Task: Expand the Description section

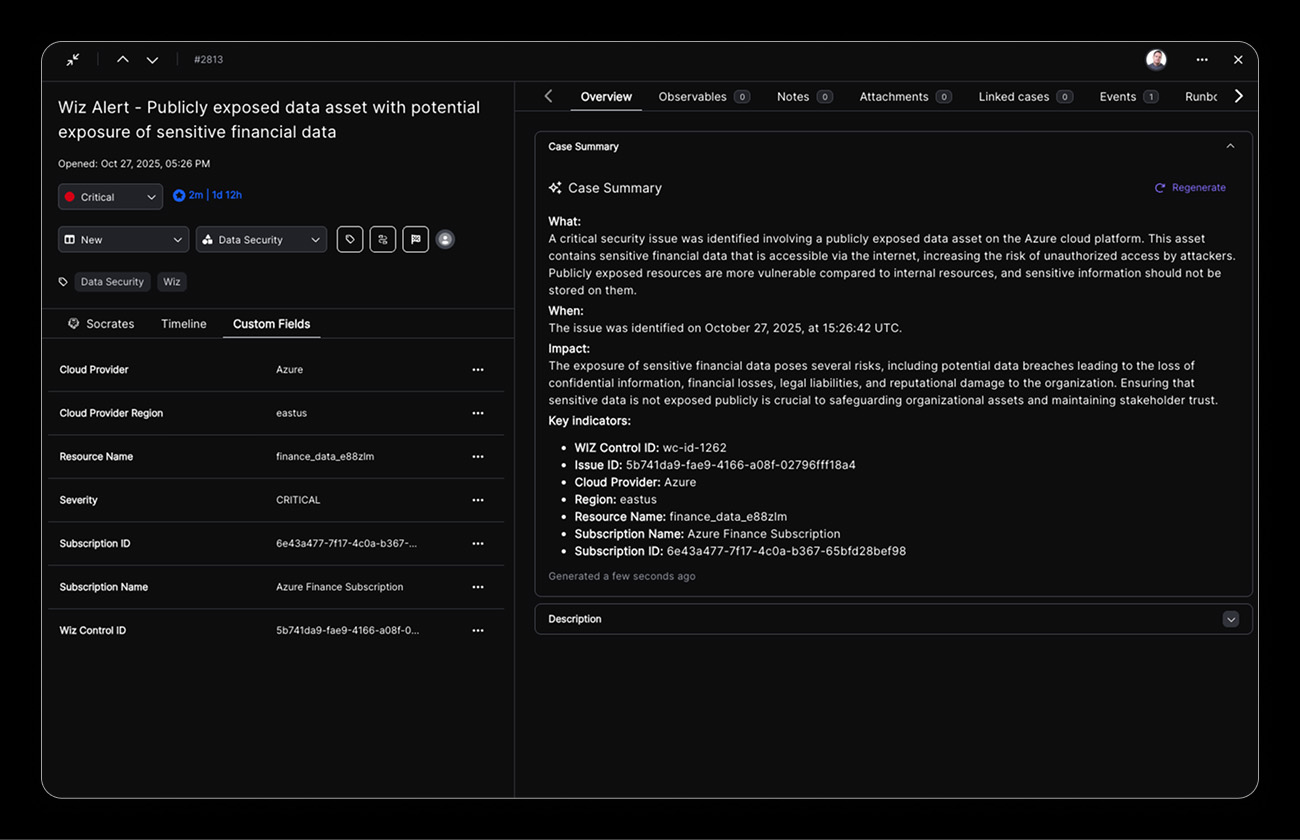Action: tap(1231, 619)
